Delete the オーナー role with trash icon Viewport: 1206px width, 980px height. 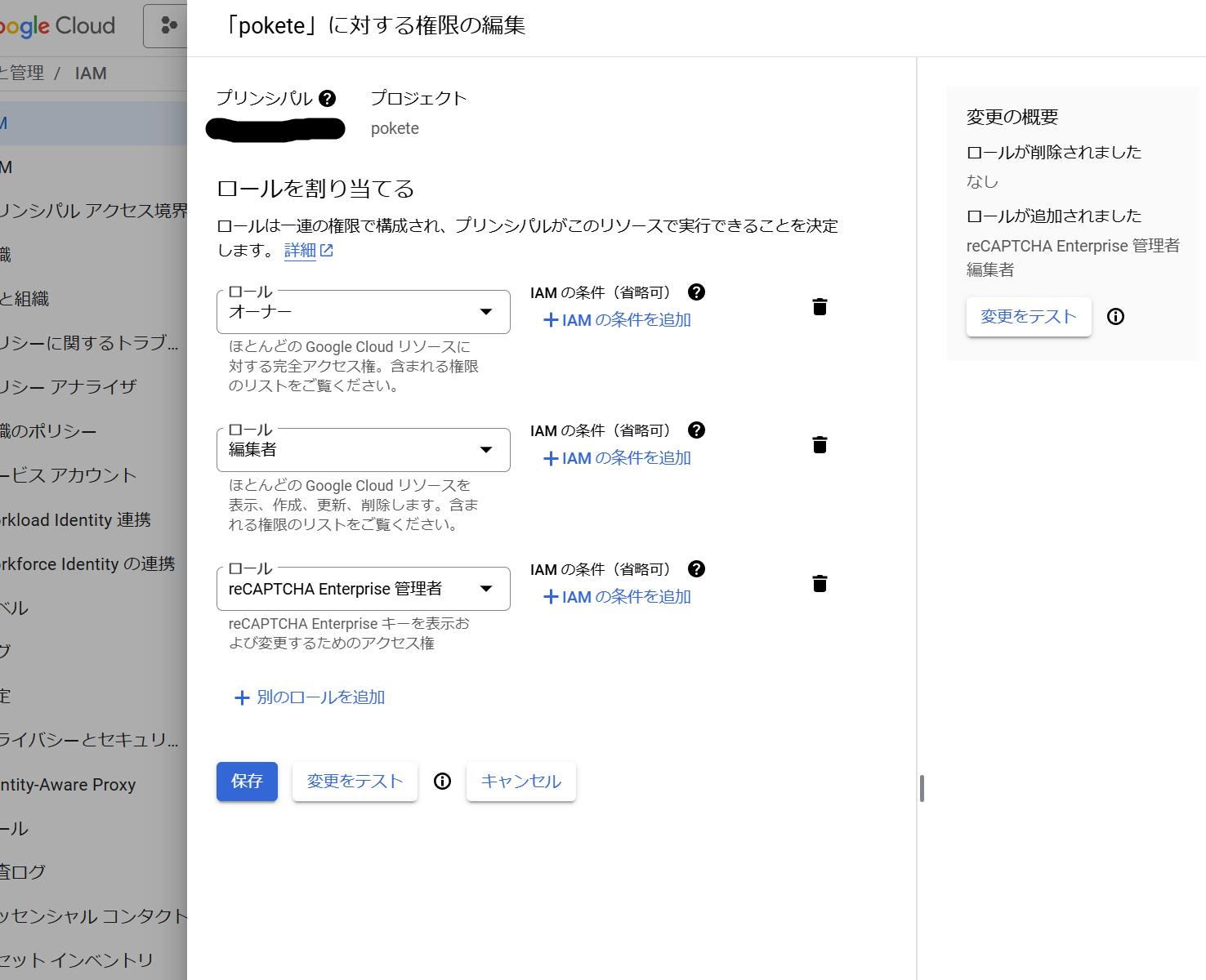click(820, 307)
